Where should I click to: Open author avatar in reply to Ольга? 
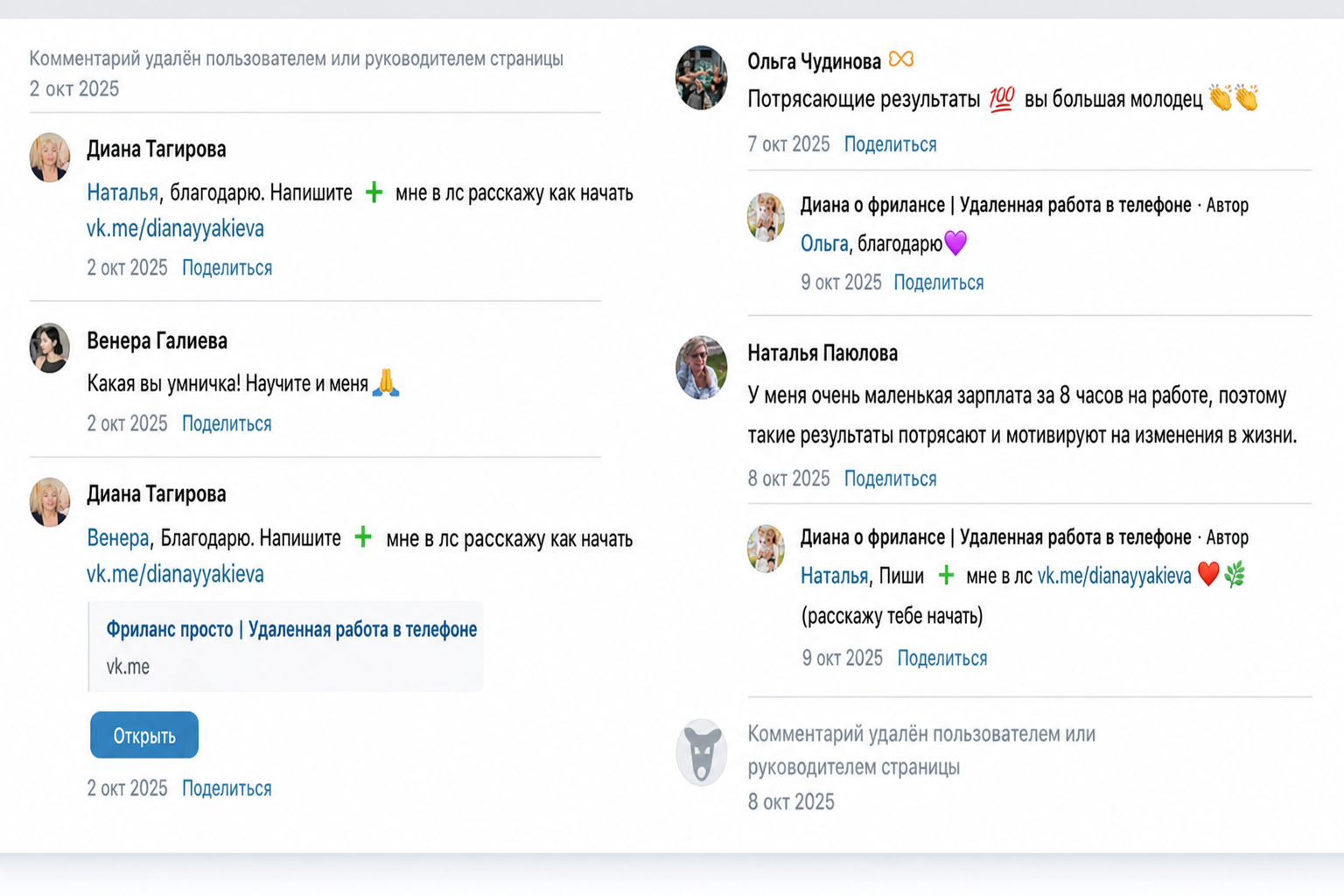coord(766,217)
